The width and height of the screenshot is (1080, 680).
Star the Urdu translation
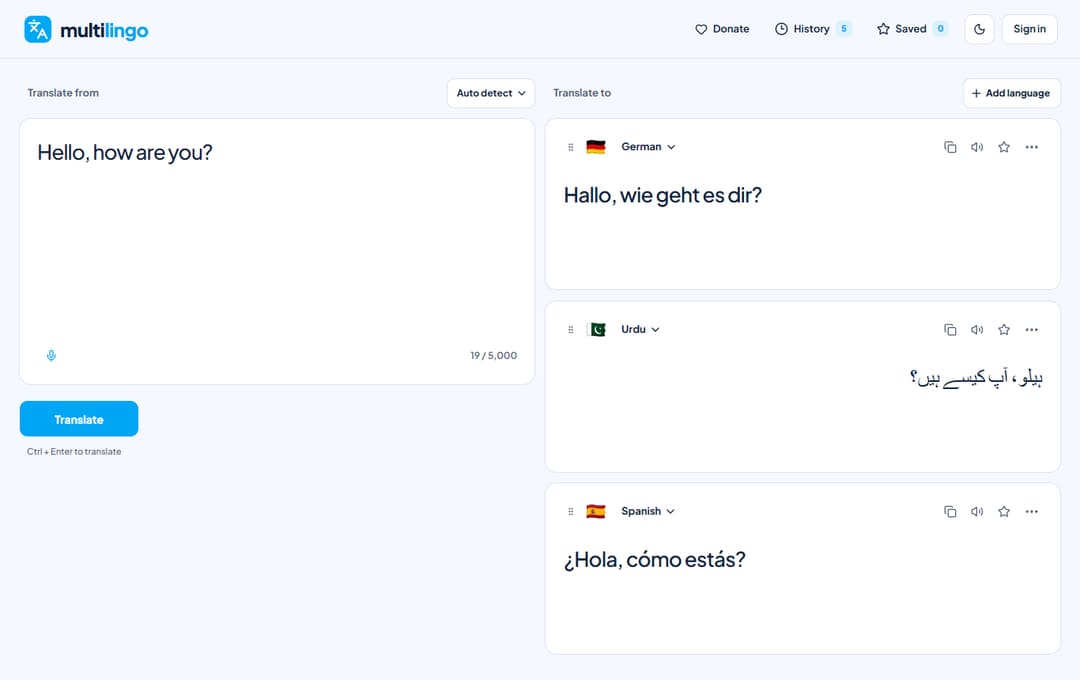click(1004, 329)
